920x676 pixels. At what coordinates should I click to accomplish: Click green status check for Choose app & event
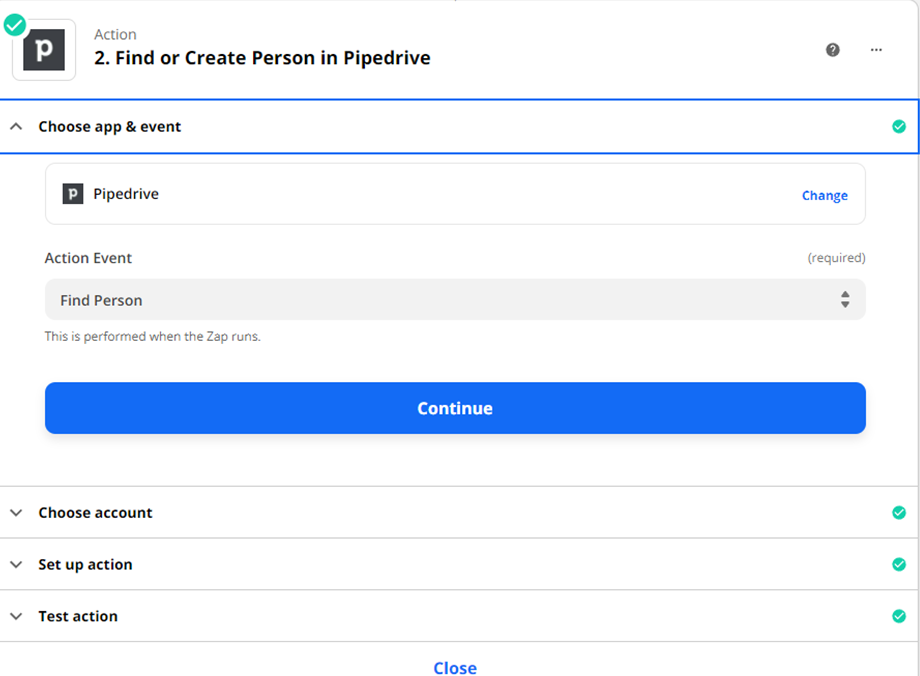pyautogui.click(x=898, y=127)
